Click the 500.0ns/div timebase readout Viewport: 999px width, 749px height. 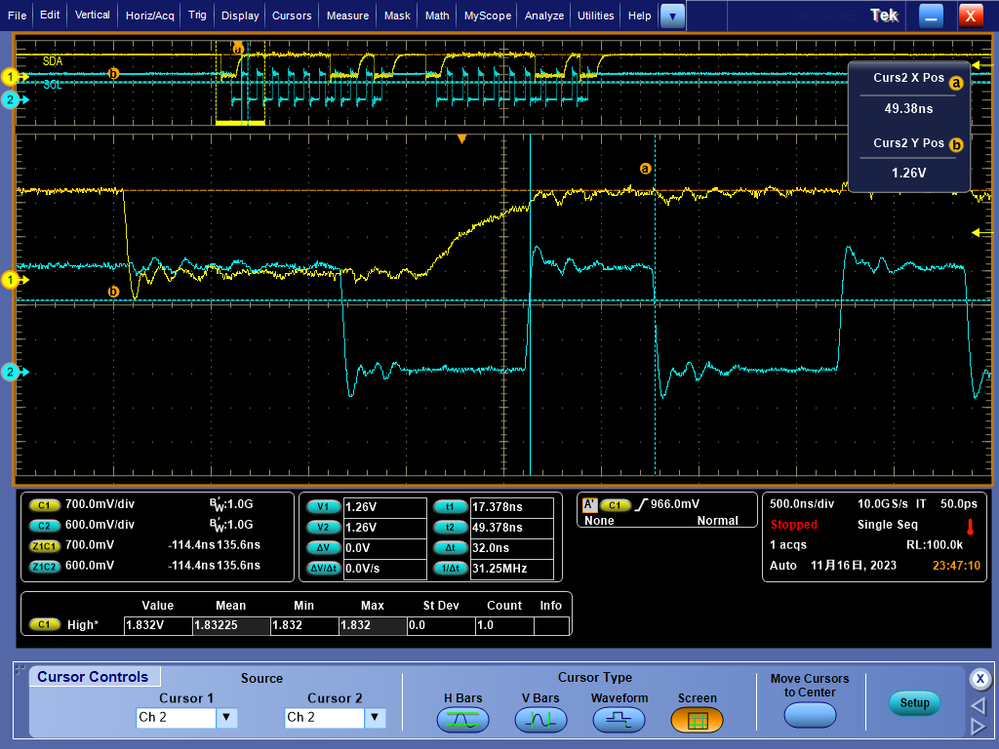coord(801,504)
